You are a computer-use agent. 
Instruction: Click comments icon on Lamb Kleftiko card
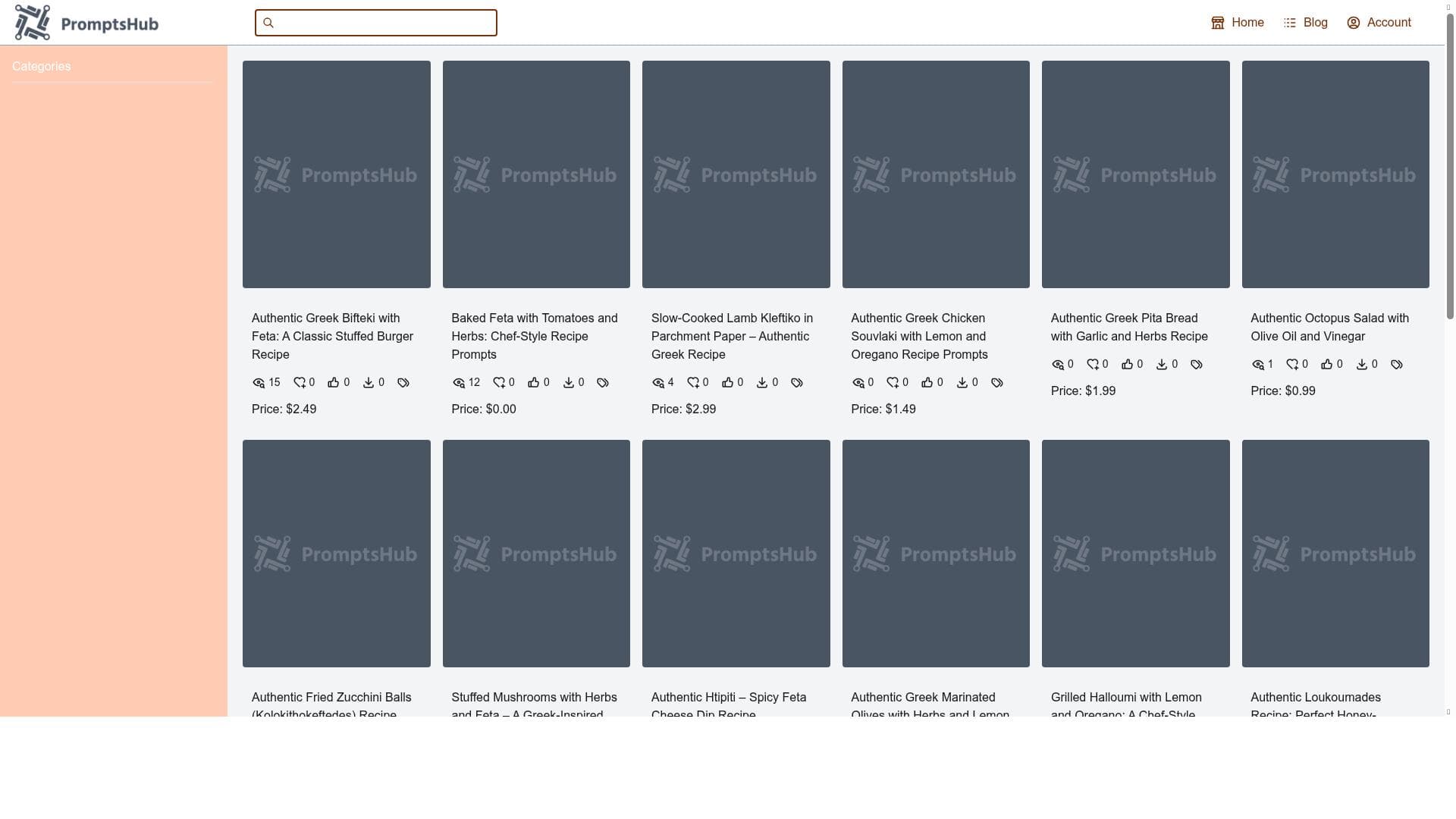tap(693, 383)
